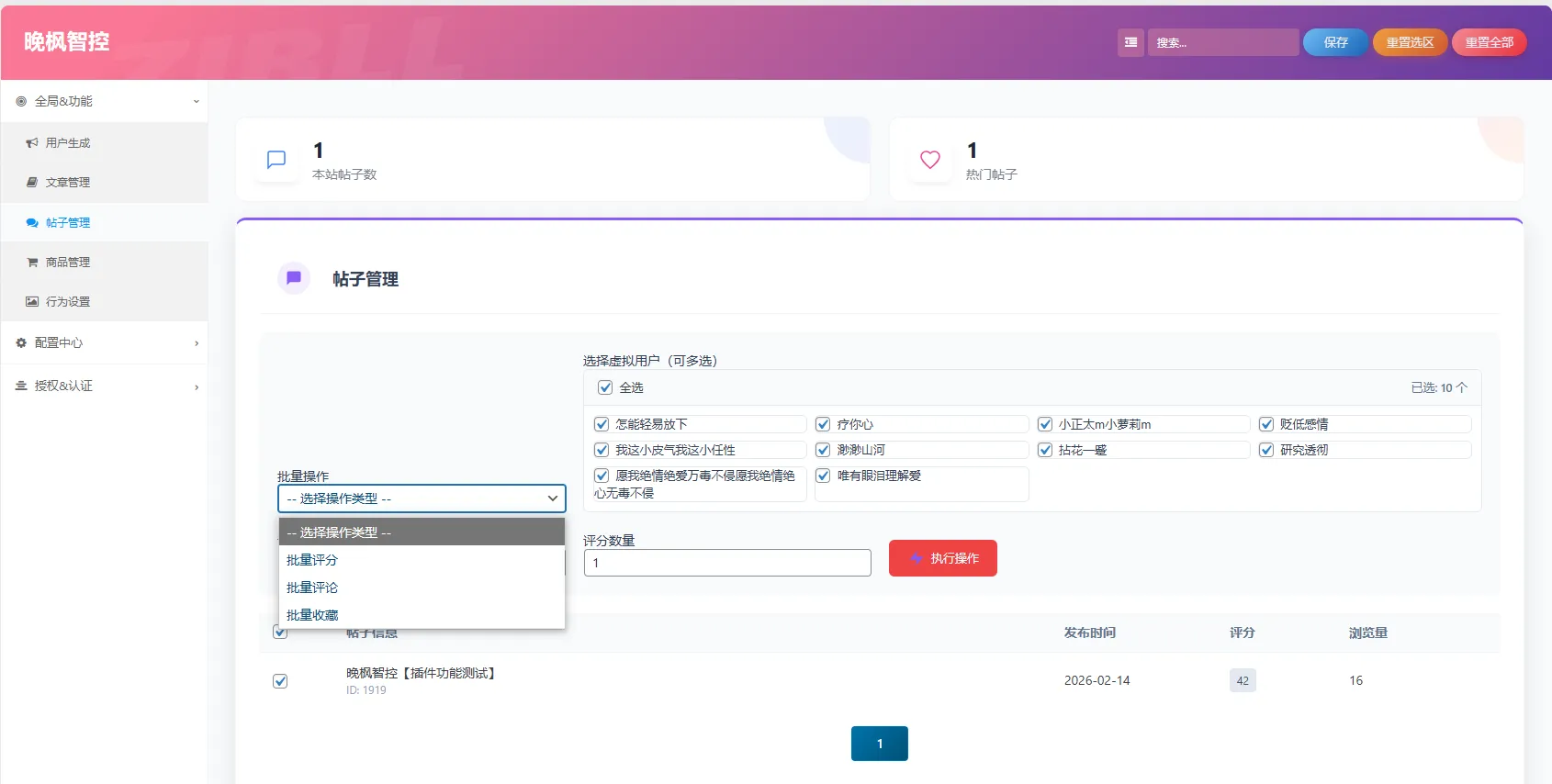Click the post title 晚枫智控【插件功能测试】
Screen dimensions: 1552x784
(423, 673)
